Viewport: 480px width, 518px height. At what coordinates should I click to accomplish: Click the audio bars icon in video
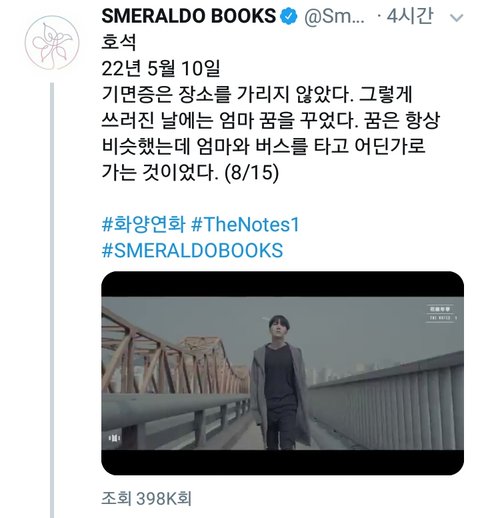[114, 438]
